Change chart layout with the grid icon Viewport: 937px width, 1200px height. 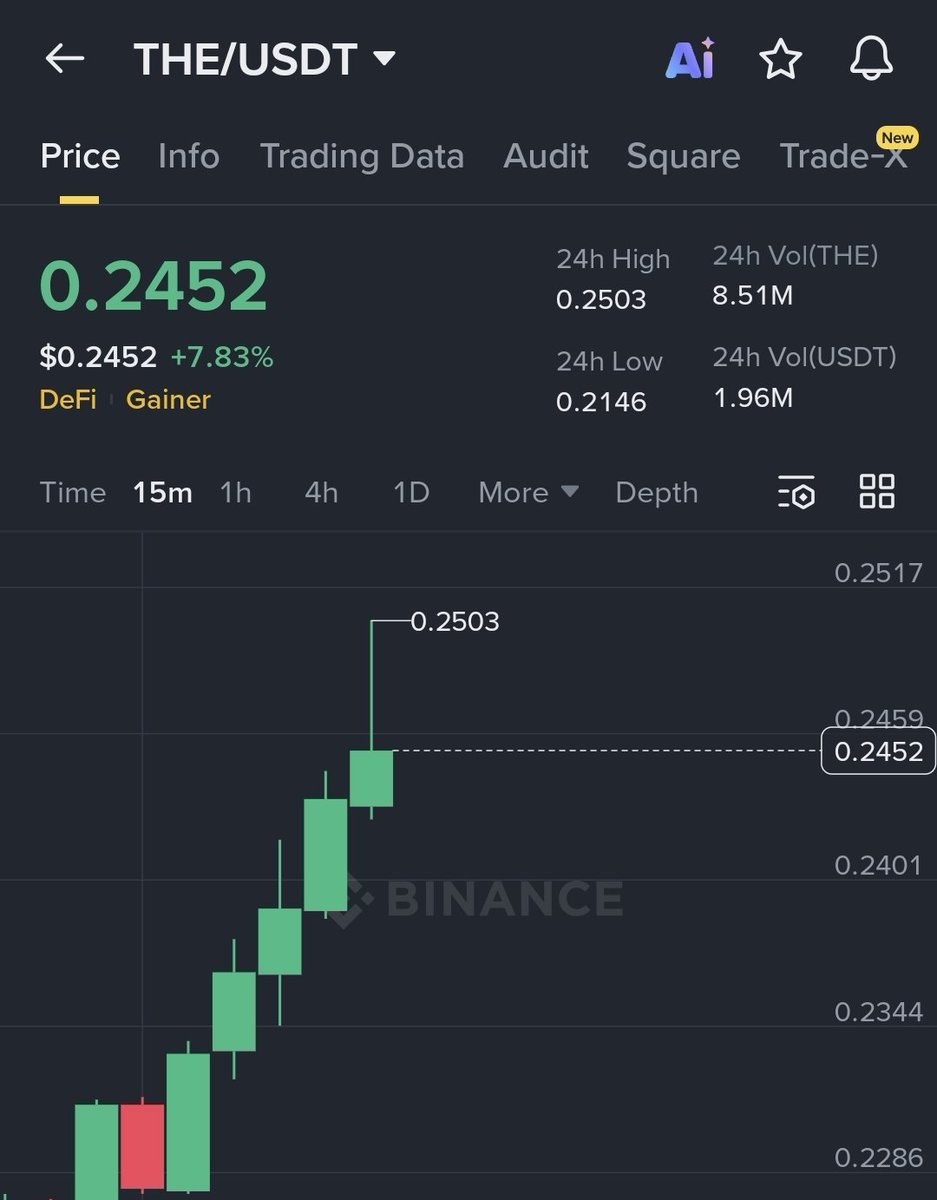point(876,492)
